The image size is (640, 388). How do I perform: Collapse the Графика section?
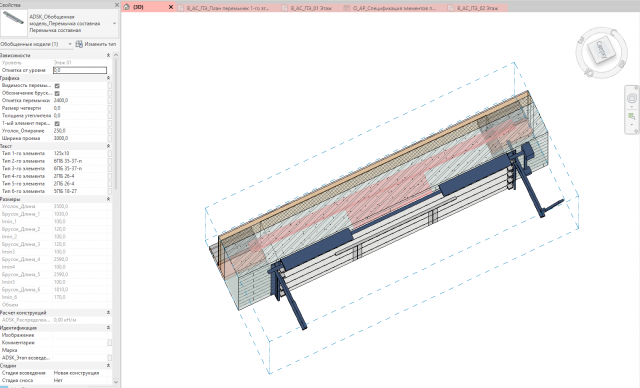point(108,78)
